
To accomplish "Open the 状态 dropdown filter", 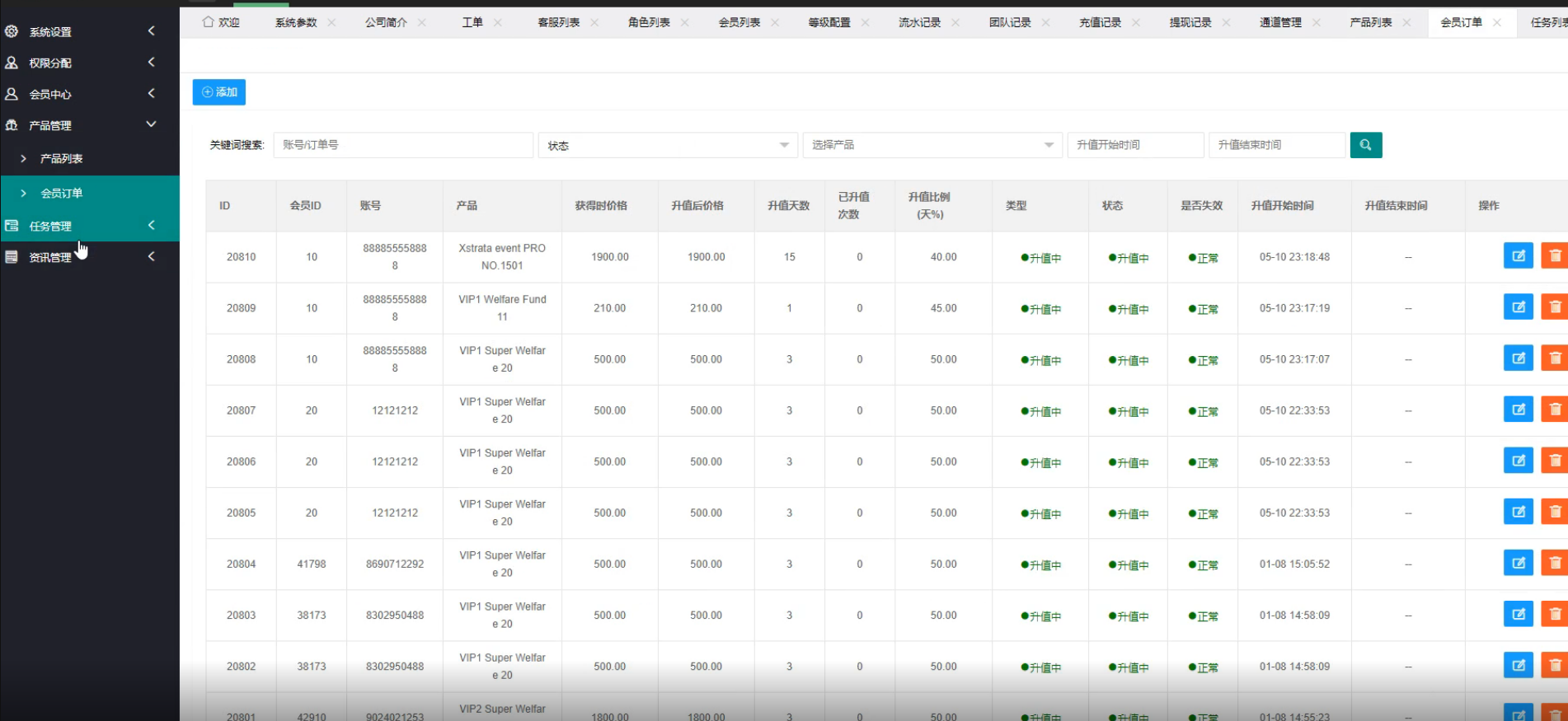I will [x=667, y=145].
